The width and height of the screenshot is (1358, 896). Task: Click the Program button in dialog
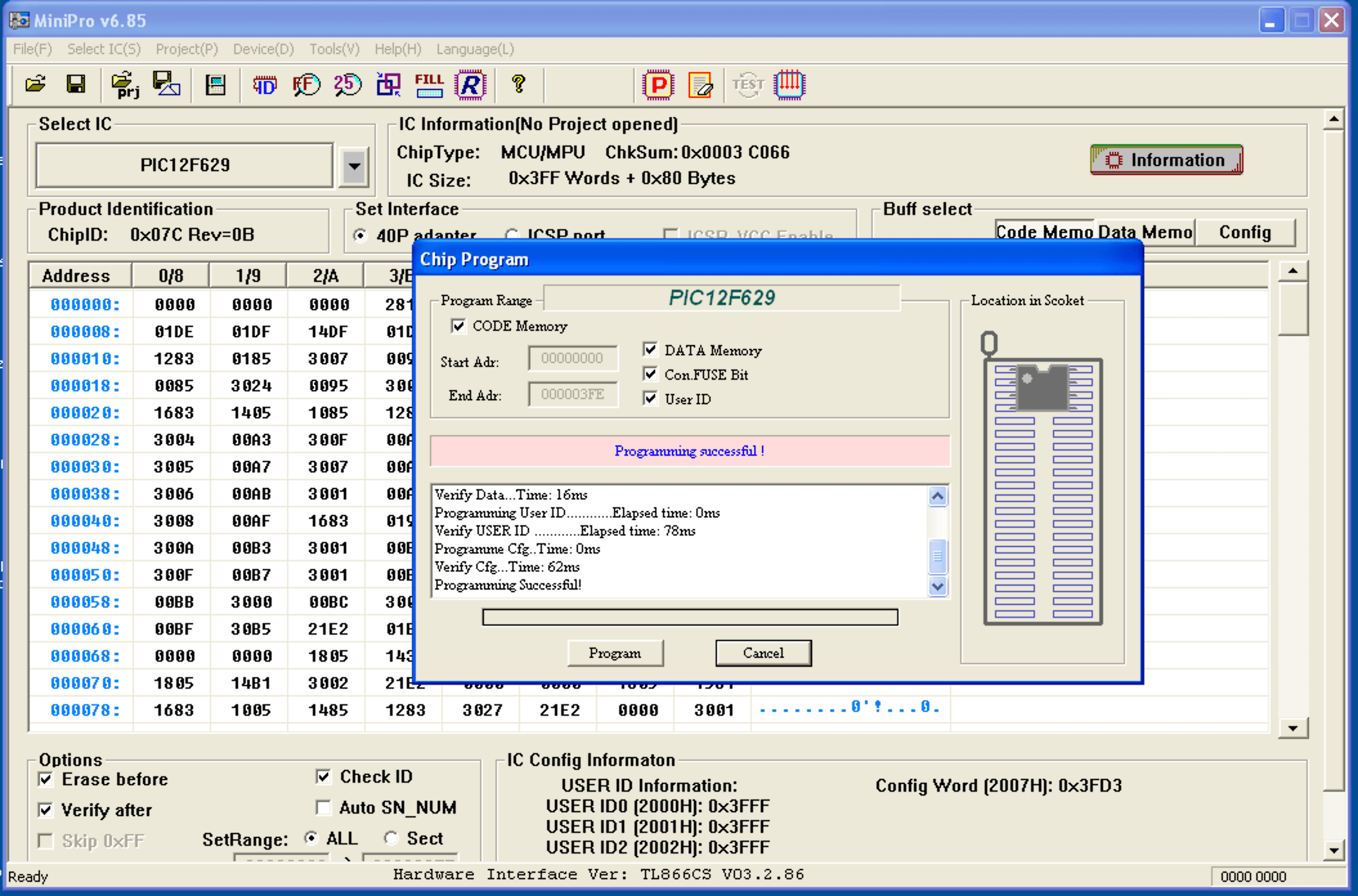pyautogui.click(x=615, y=653)
